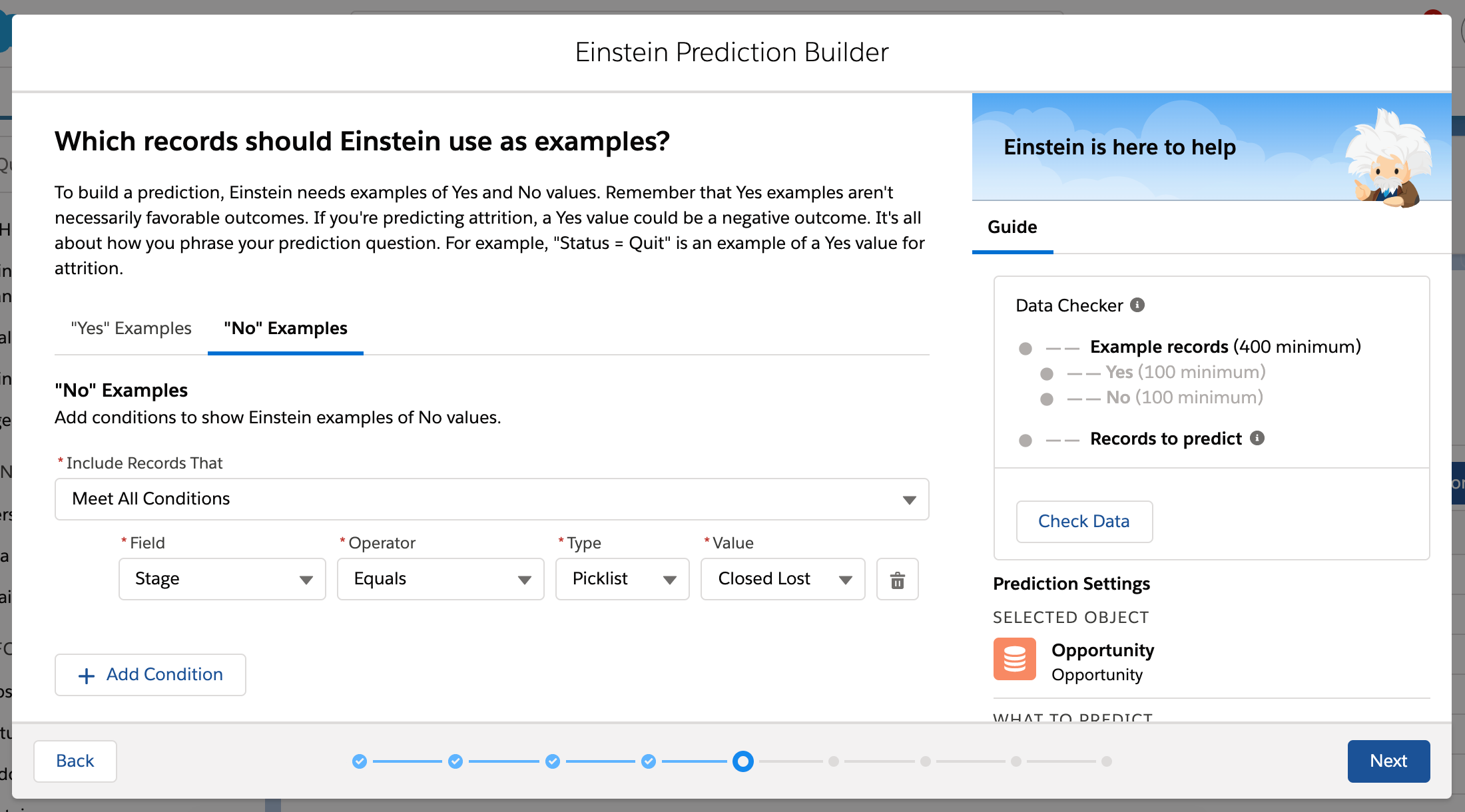Click the Next button

[x=1388, y=761]
